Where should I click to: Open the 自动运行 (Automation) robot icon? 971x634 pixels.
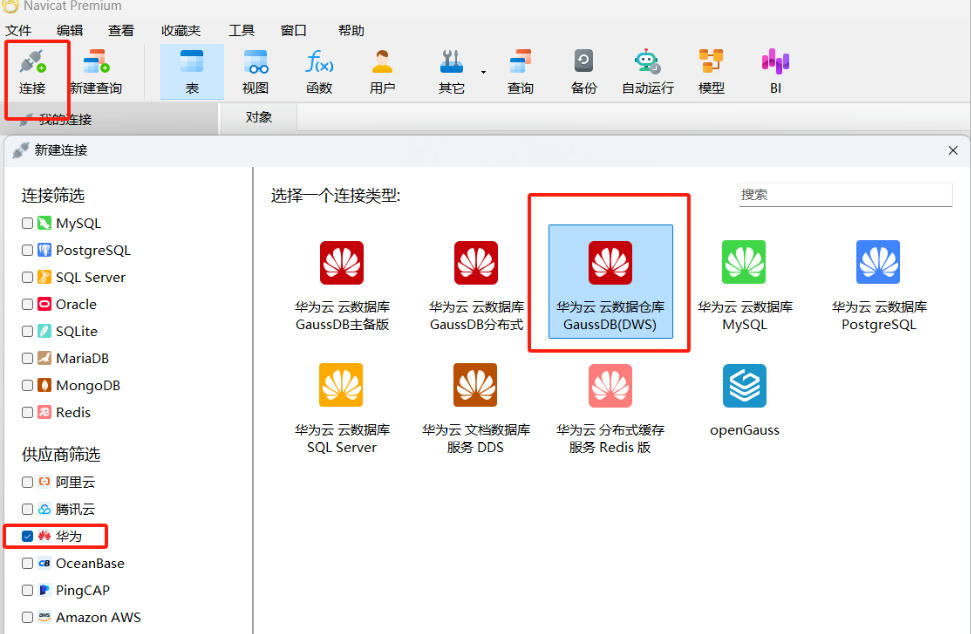(648, 72)
